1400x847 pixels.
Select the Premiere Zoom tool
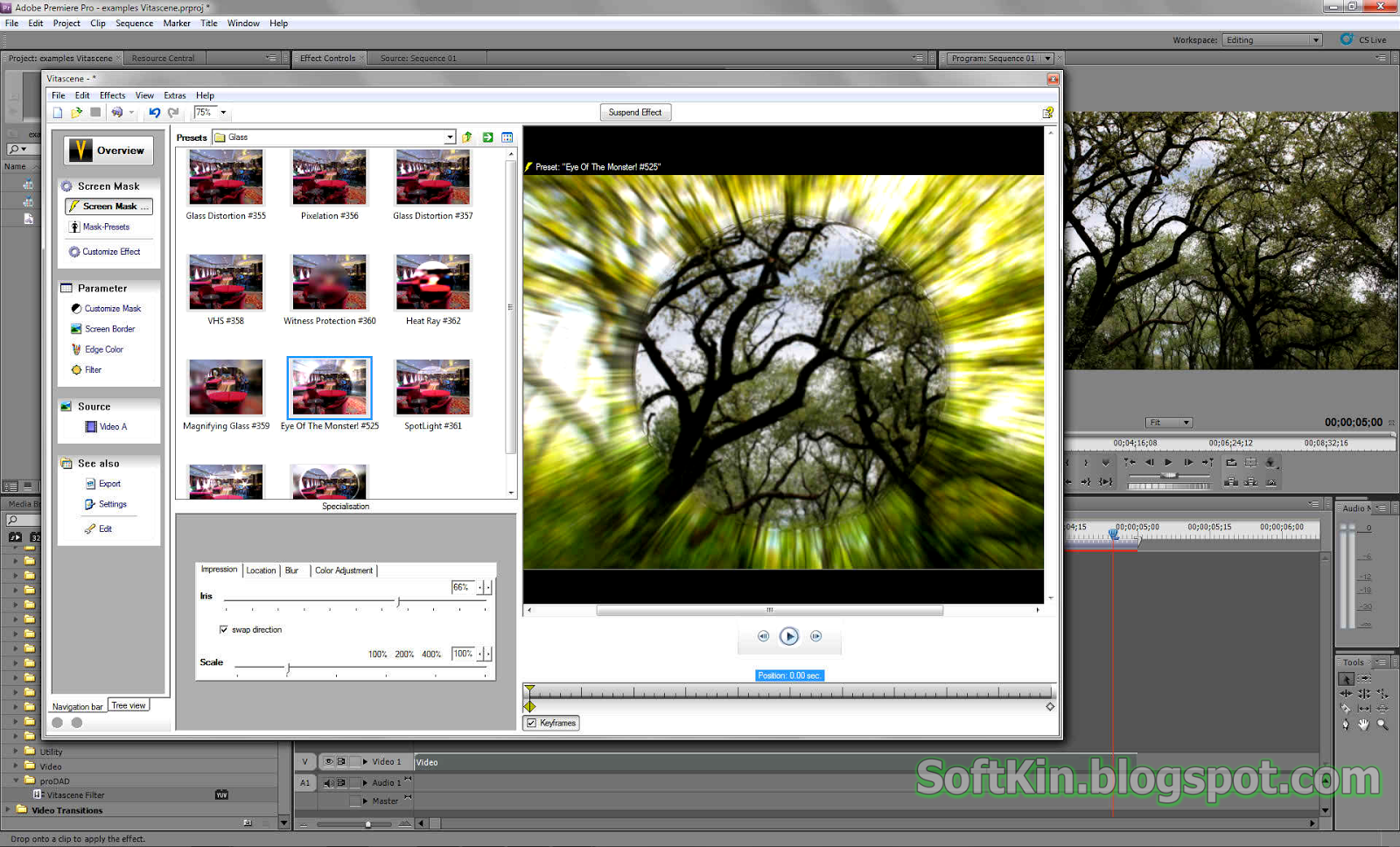1382,724
